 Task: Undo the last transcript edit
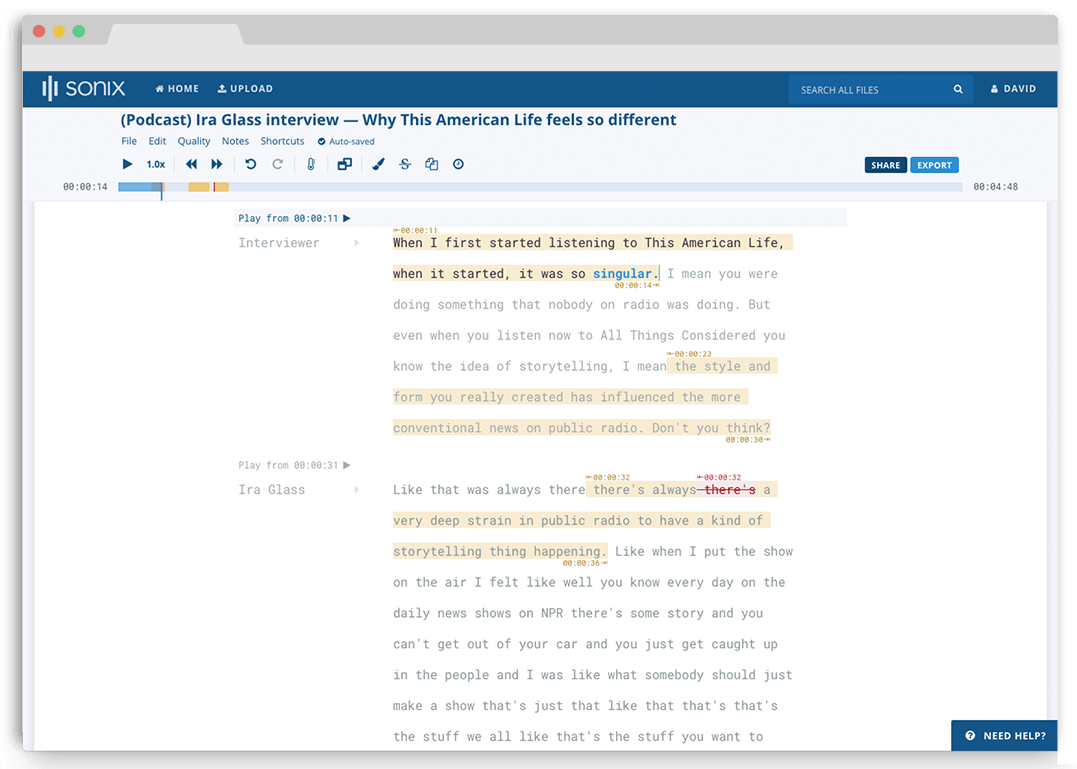[x=250, y=164]
